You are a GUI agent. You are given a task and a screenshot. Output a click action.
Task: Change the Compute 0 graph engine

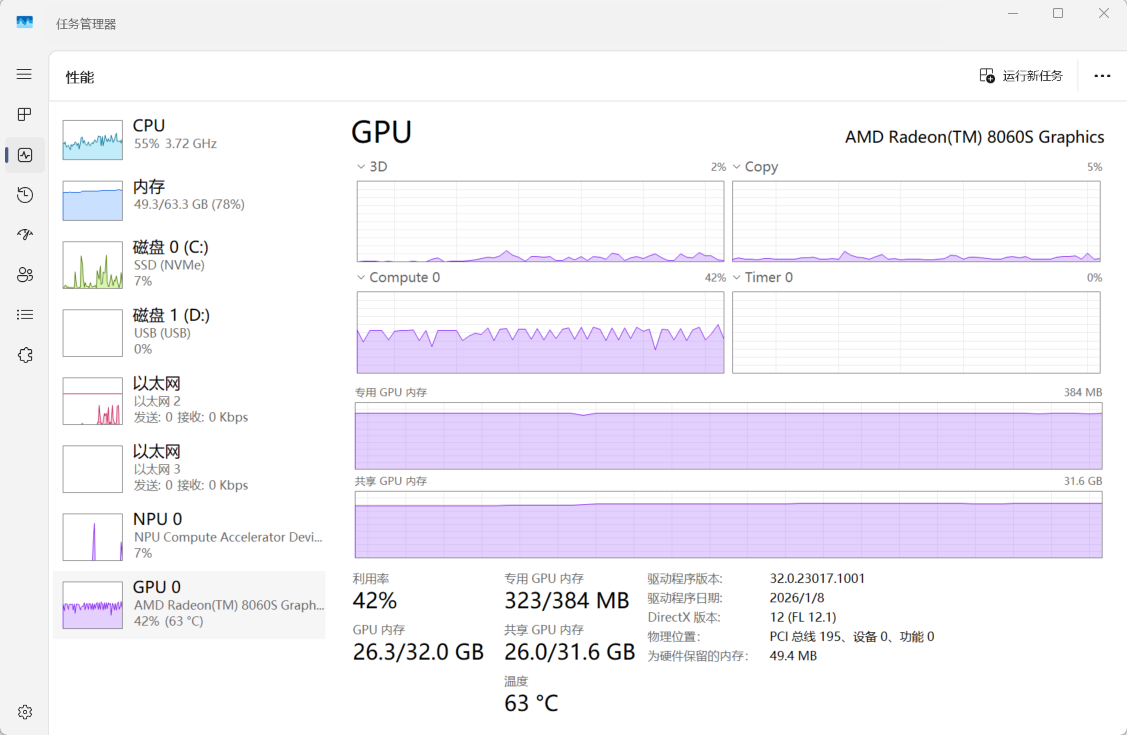[398, 278]
